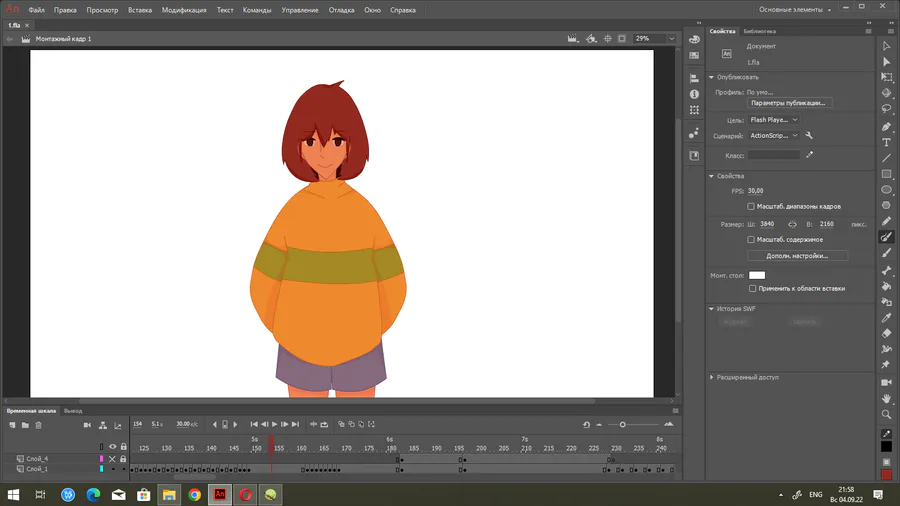Viewport: 900px width, 506px height.
Task: Enable 'Масштаб. содержимое' checkbox
Action: 751,240
